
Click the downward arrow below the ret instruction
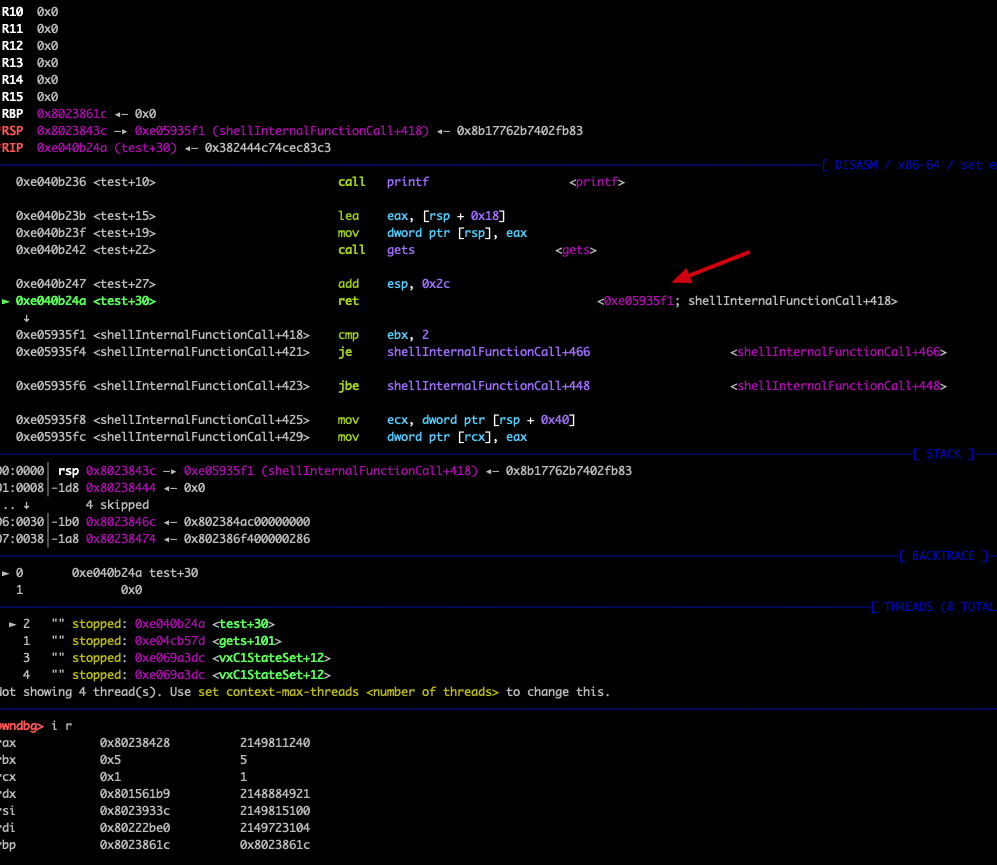(26, 318)
